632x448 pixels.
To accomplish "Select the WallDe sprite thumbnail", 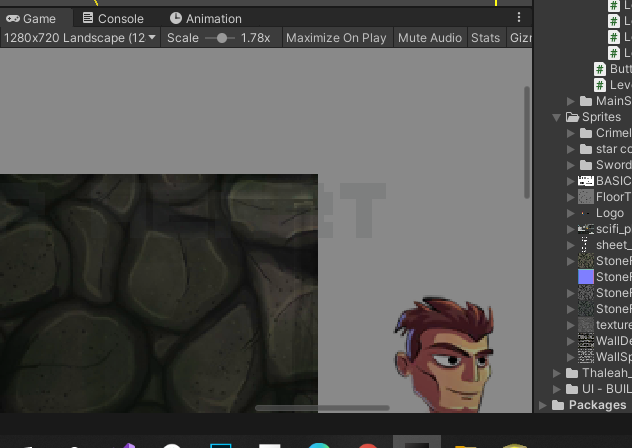I will tap(586, 341).
